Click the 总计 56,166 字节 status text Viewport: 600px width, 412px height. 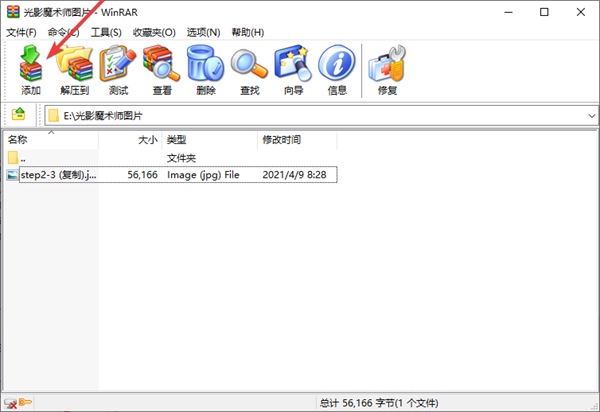click(379, 403)
